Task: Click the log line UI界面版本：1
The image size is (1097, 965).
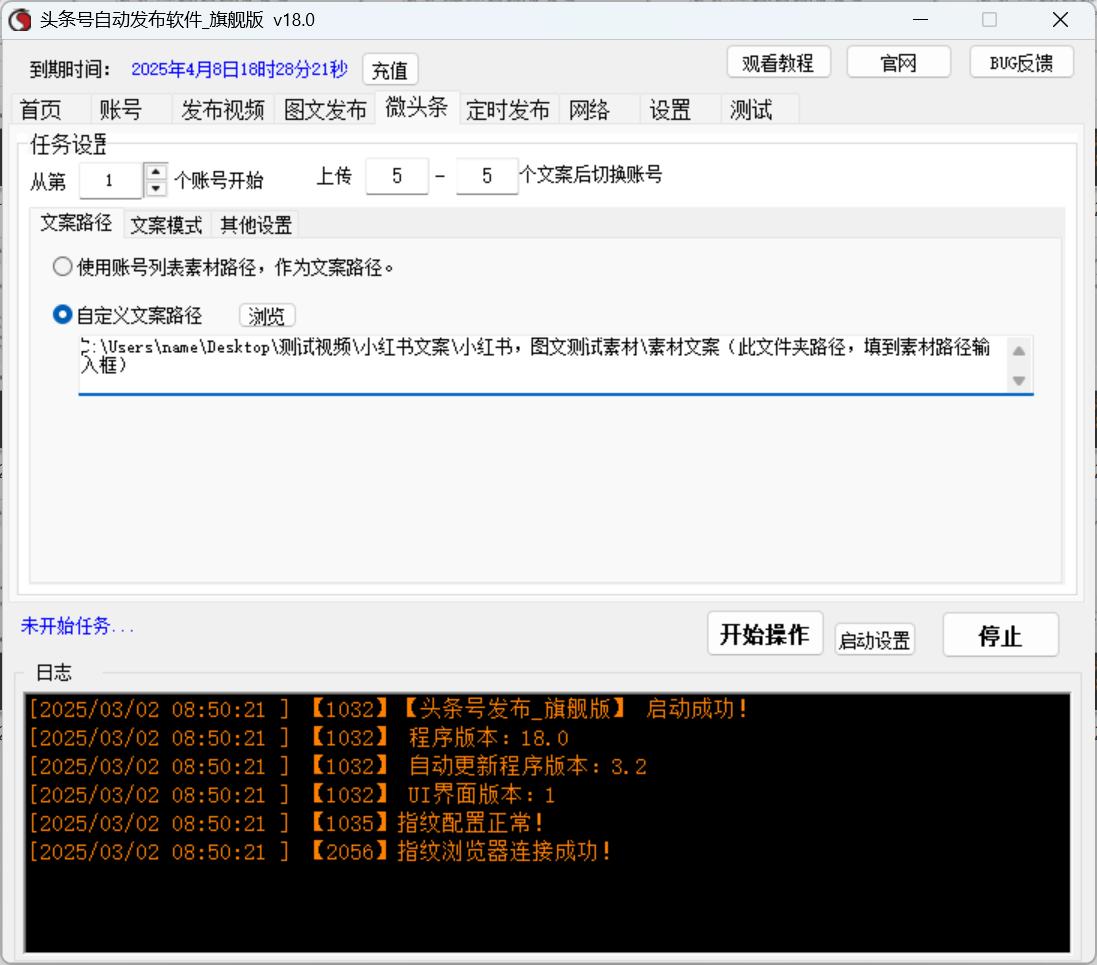Action: click(x=292, y=795)
